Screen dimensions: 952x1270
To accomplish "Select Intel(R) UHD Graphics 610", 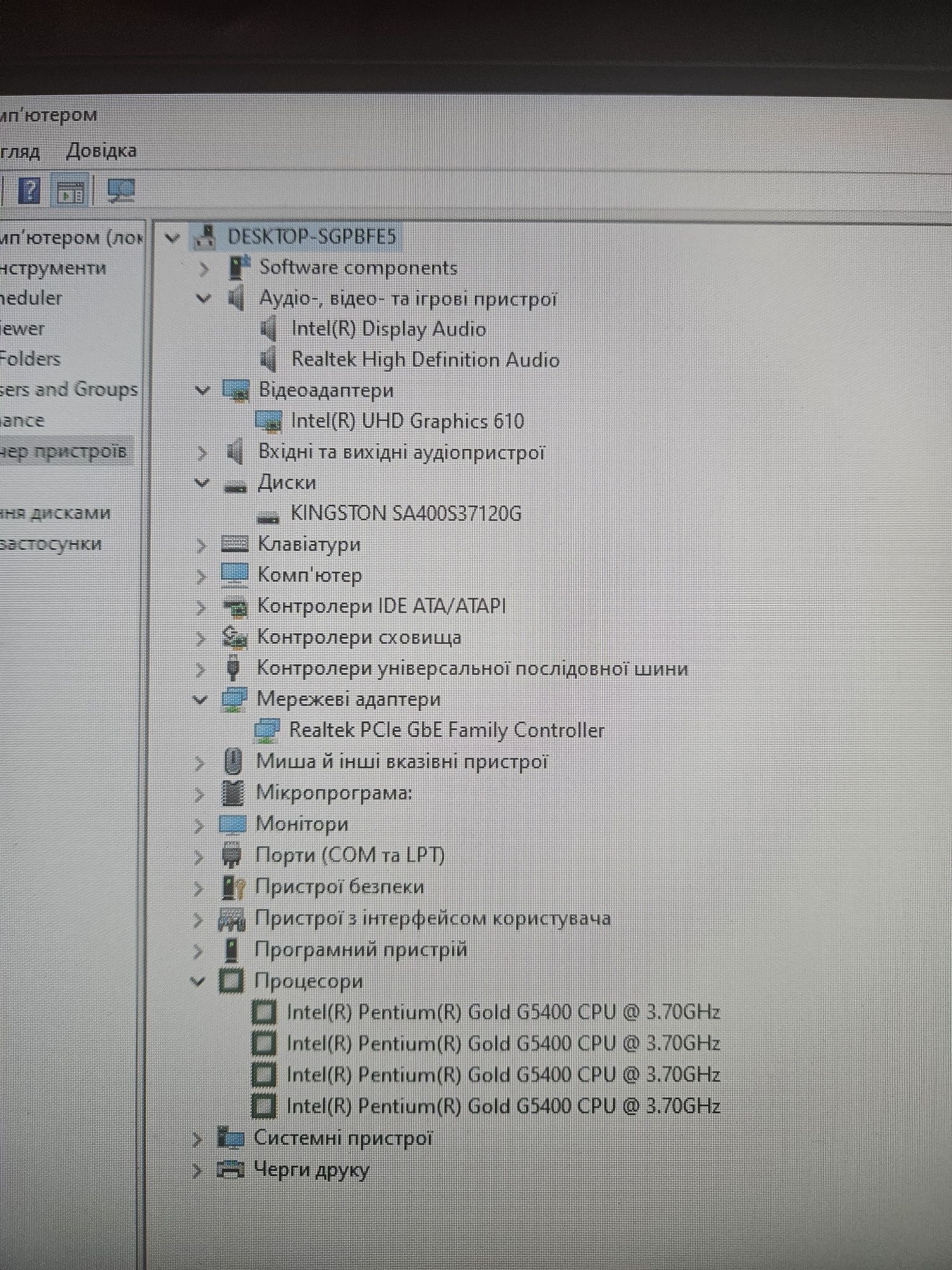I will click(407, 421).
